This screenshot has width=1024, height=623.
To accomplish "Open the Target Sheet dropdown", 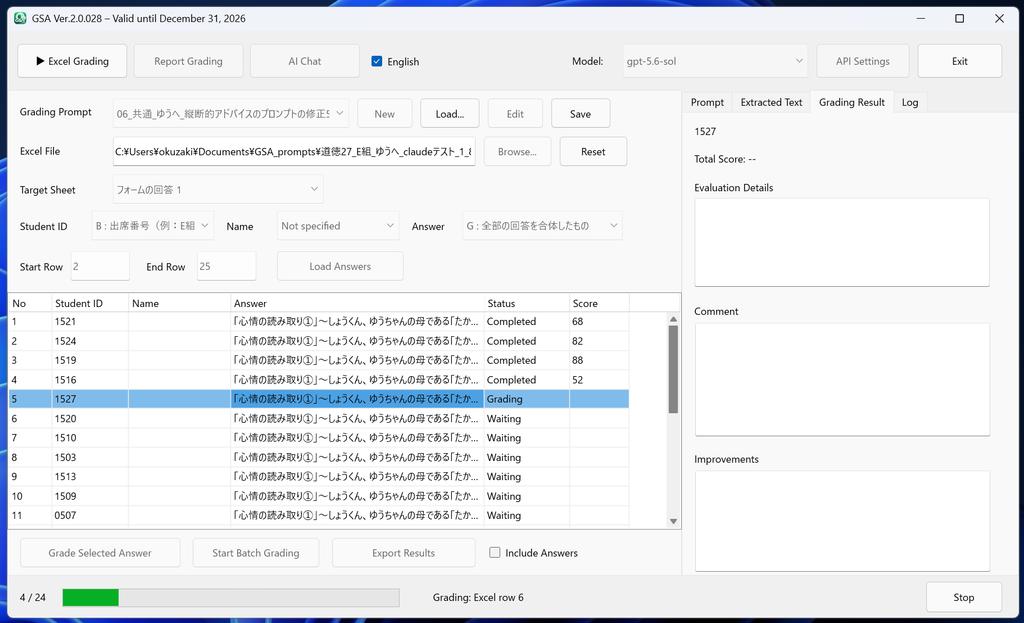I will [x=218, y=189].
